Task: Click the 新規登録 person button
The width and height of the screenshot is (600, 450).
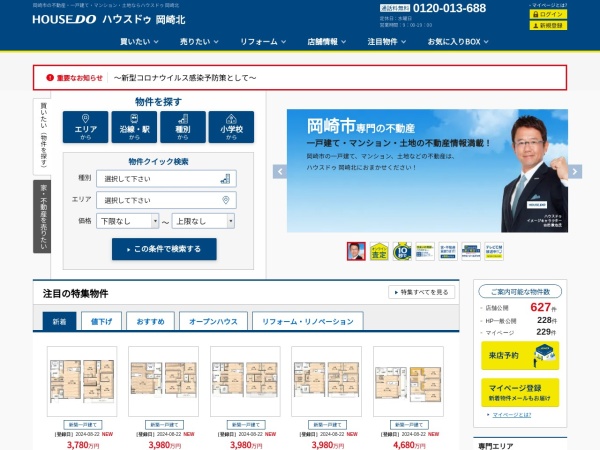Action: pos(548,25)
